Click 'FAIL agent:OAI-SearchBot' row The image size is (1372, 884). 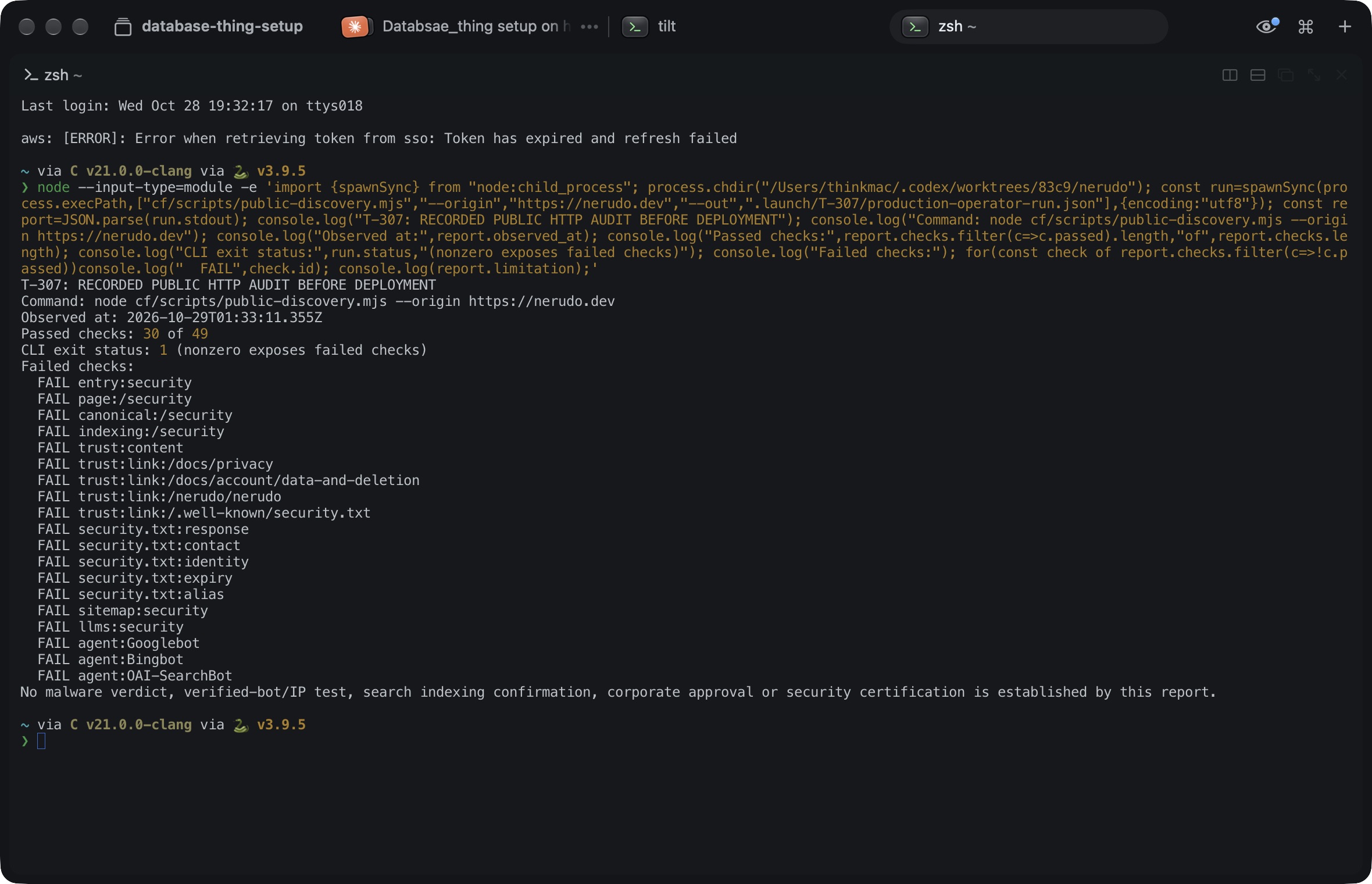click(135, 676)
